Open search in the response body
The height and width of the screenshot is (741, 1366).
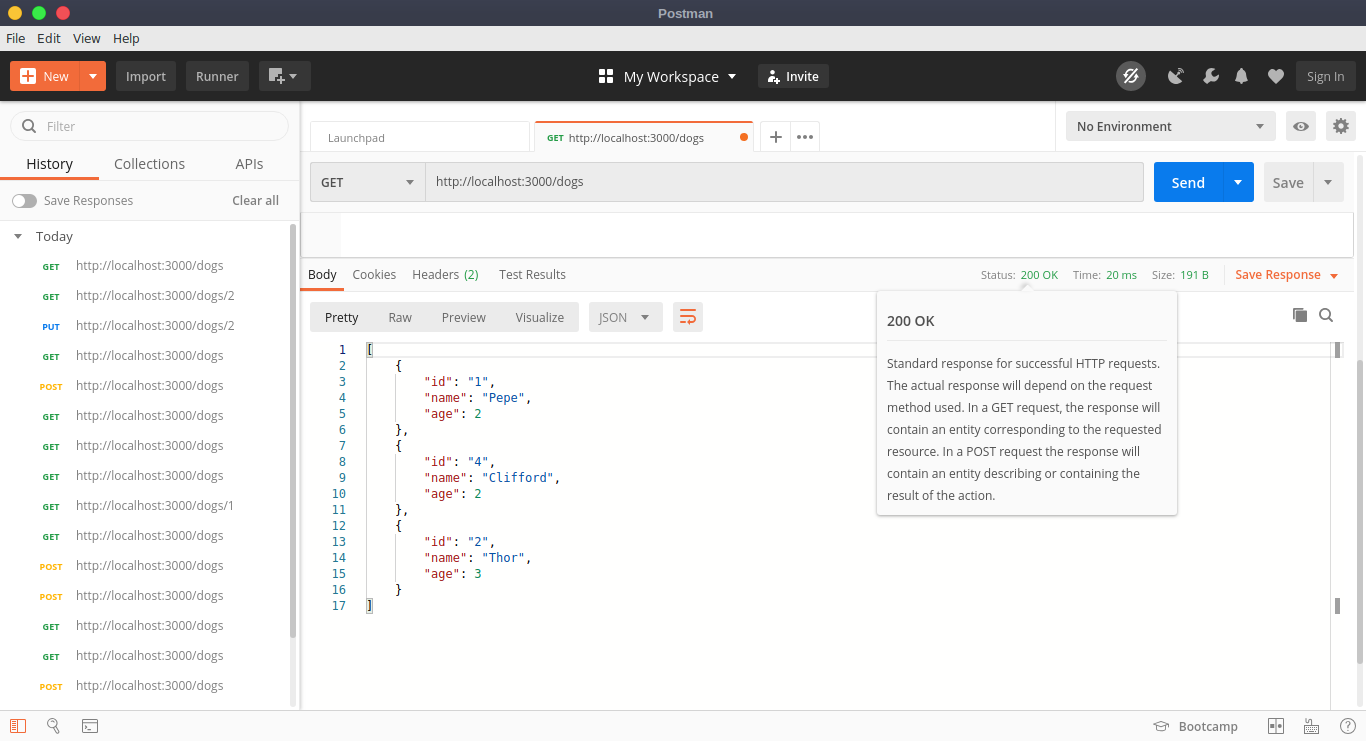pos(1326,315)
